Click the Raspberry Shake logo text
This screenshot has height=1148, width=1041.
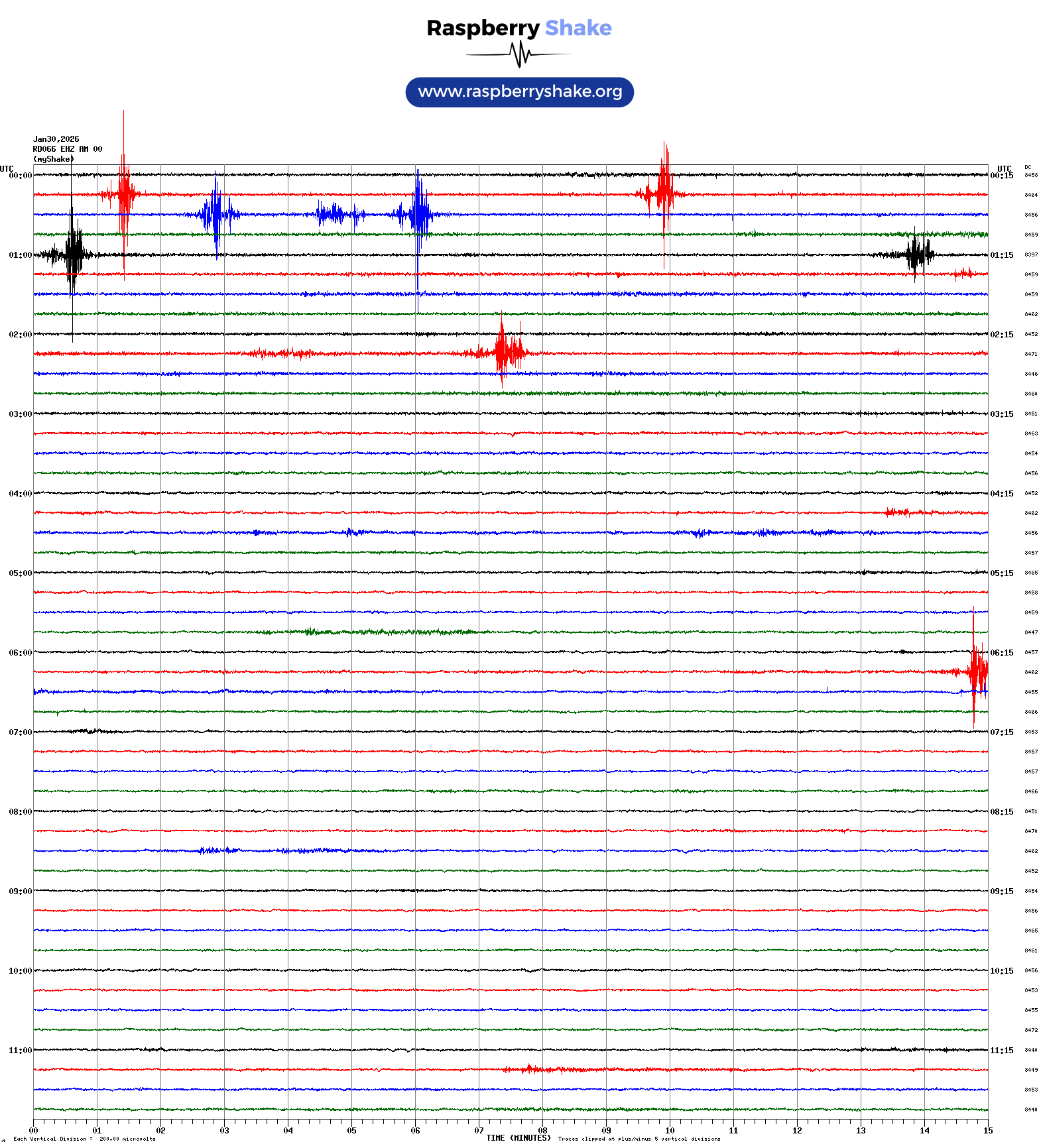[x=519, y=28]
